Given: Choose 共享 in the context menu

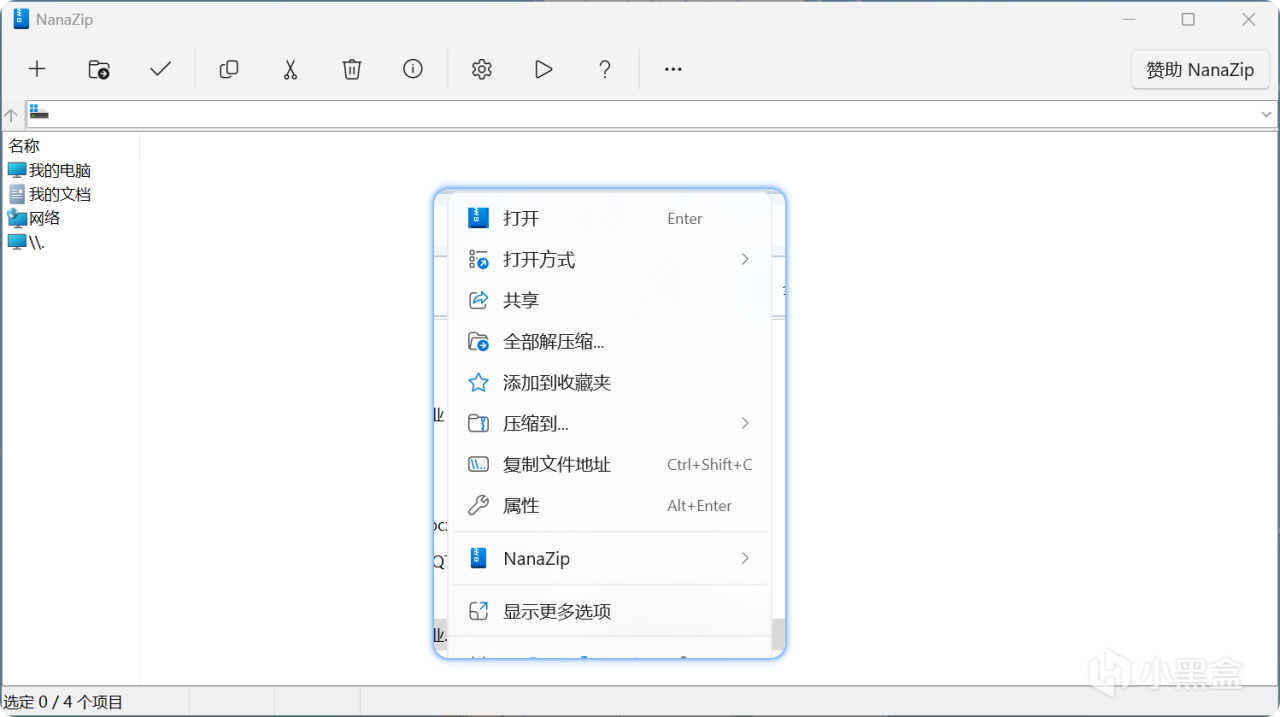Looking at the screenshot, I should coord(611,300).
